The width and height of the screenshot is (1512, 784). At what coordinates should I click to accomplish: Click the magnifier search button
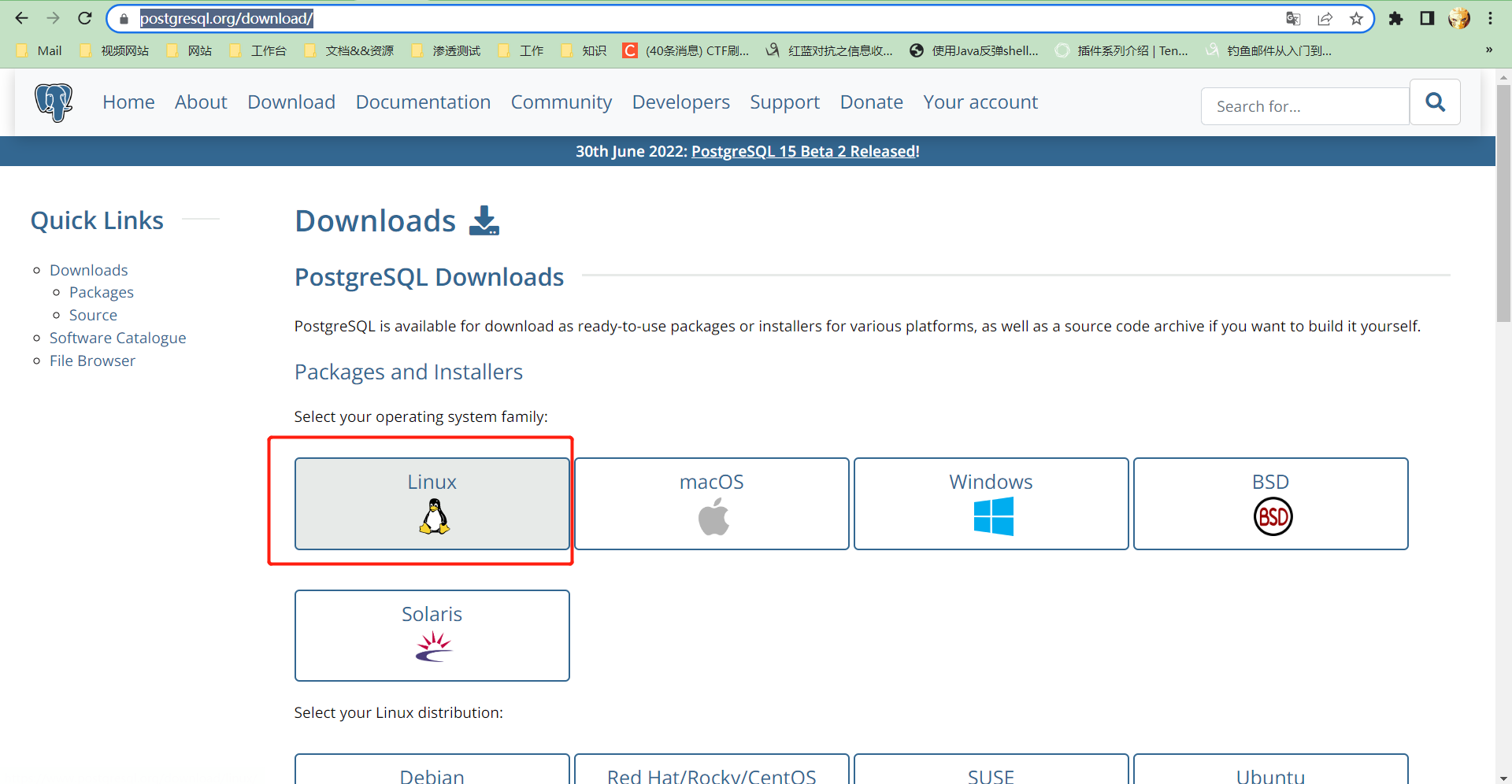point(1435,102)
